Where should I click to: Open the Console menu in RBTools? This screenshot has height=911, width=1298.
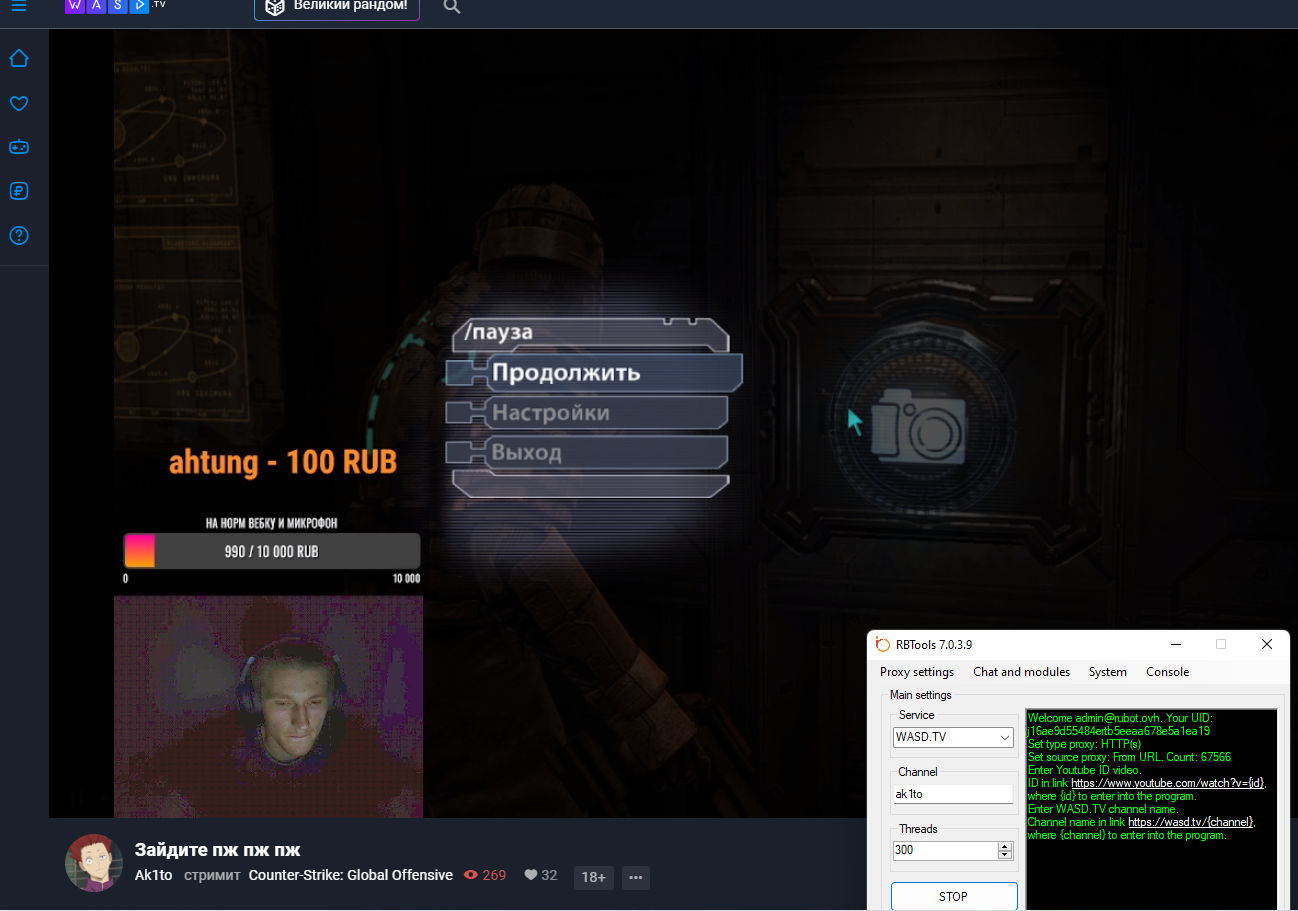pyautogui.click(x=1167, y=672)
